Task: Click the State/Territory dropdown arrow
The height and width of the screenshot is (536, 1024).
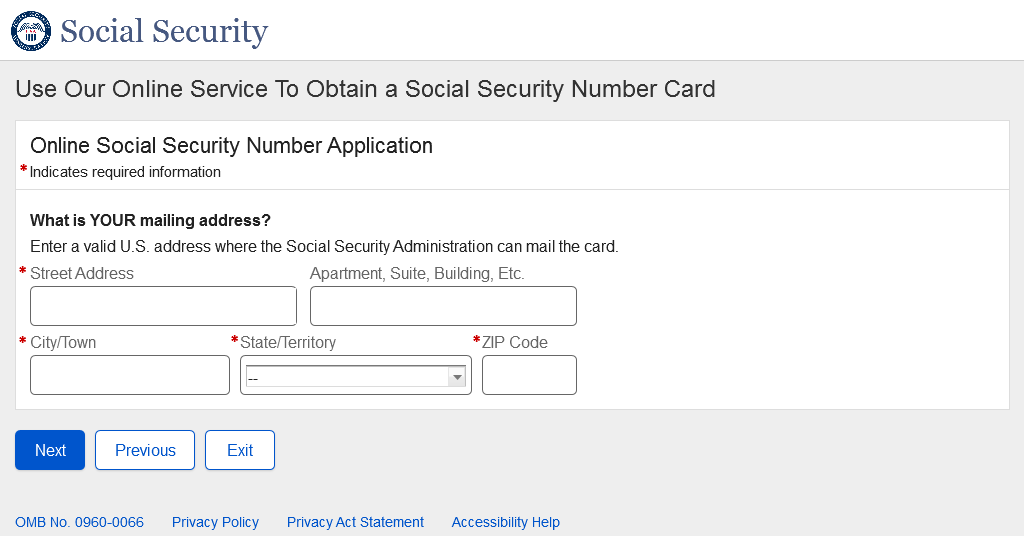Action: pyautogui.click(x=457, y=377)
